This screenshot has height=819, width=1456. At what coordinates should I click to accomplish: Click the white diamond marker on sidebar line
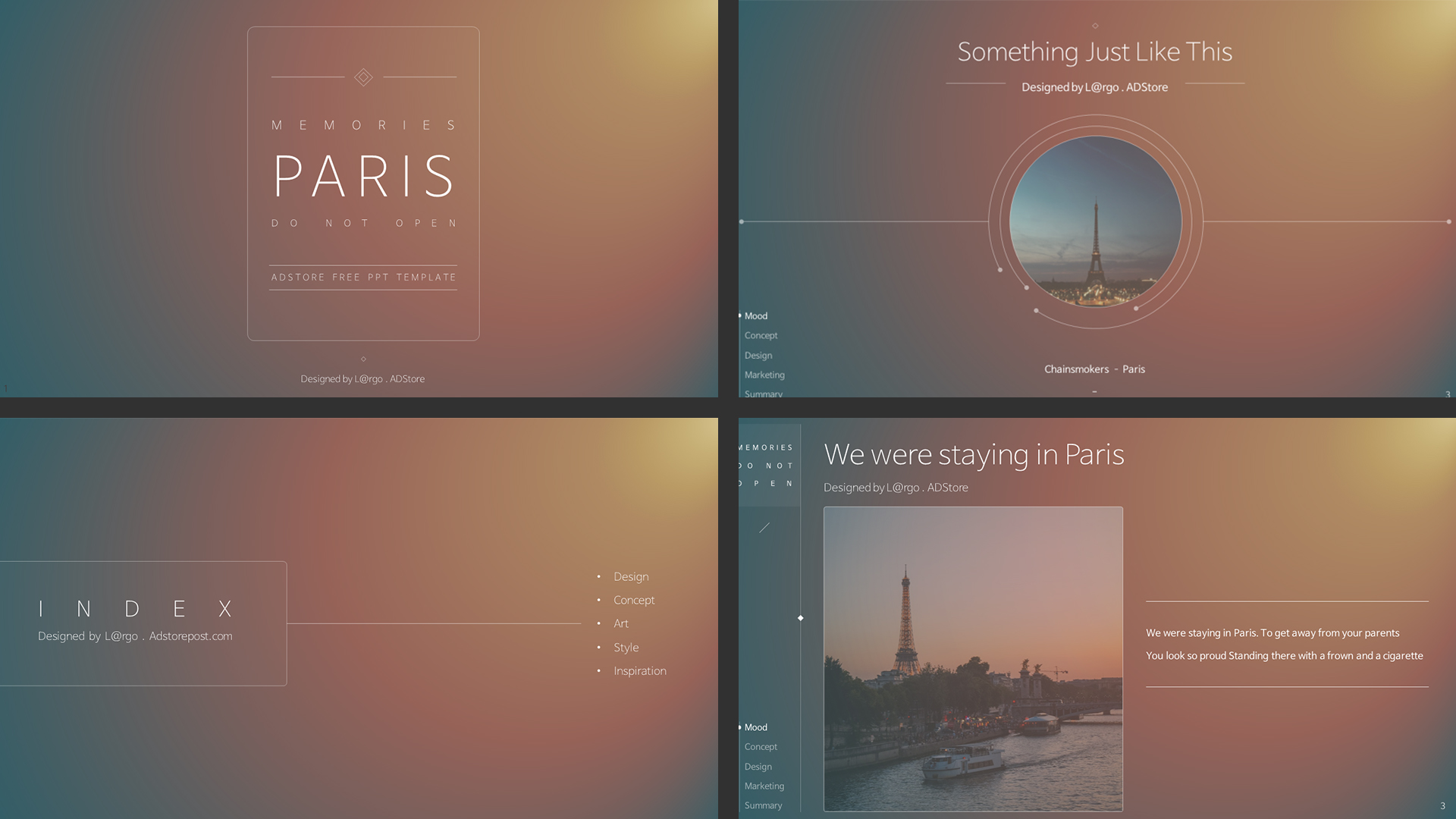click(x=800, y=618)
